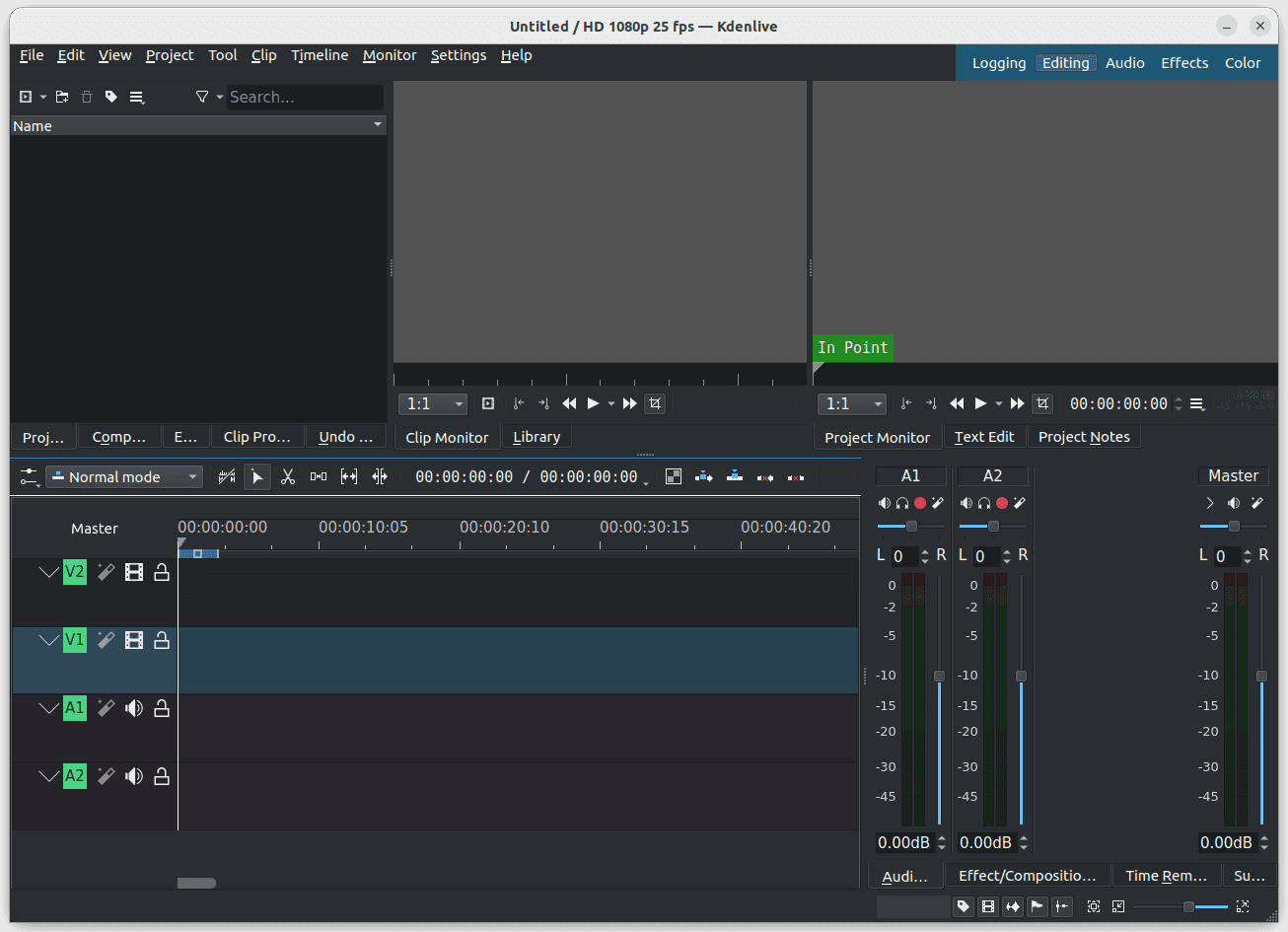Click the bin Search field
This screenshot has height=932, width=1288.
[304, 97]
